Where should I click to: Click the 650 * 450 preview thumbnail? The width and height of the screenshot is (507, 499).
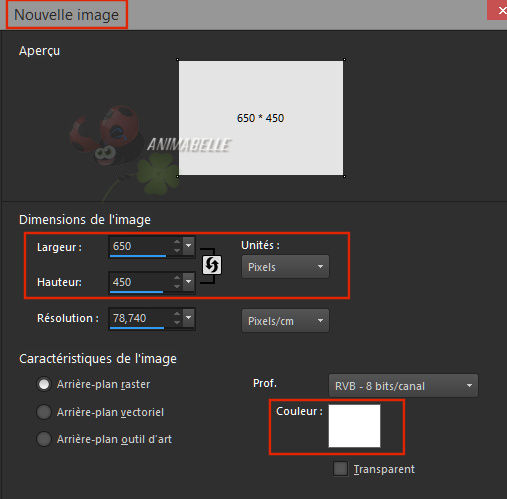coord(261,118)
